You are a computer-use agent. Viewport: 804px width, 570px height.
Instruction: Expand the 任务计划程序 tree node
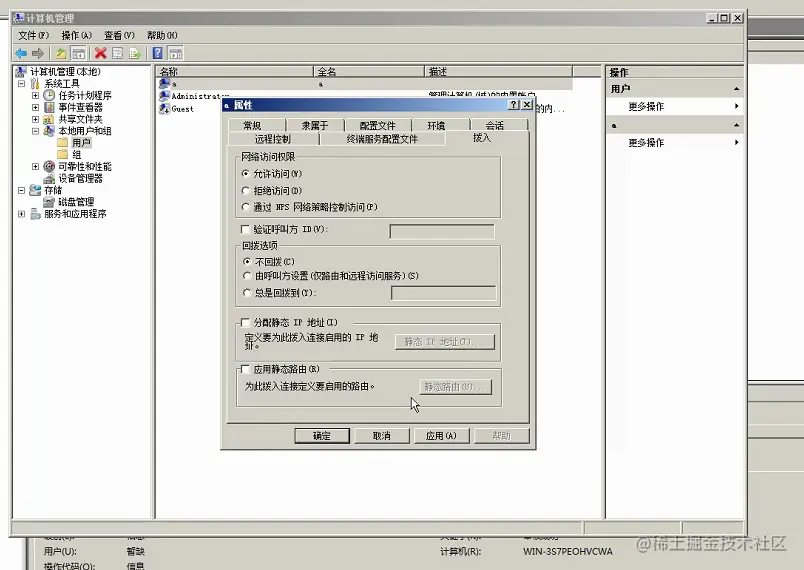click(35, 95)
